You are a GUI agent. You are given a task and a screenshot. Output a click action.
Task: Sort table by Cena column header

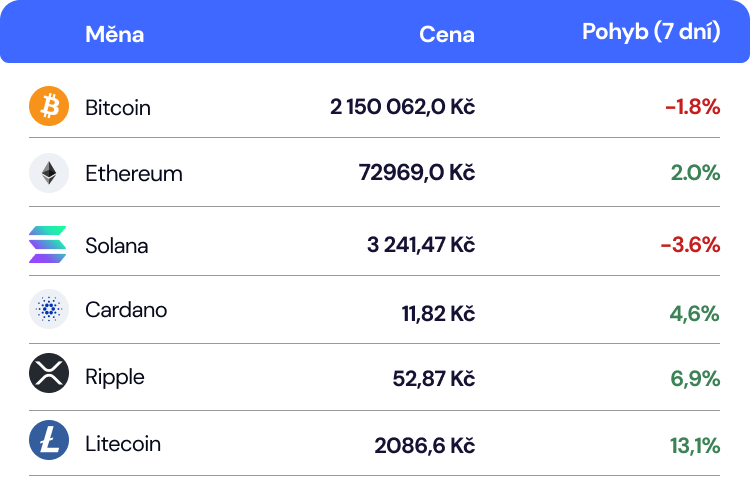coord(447,34)
